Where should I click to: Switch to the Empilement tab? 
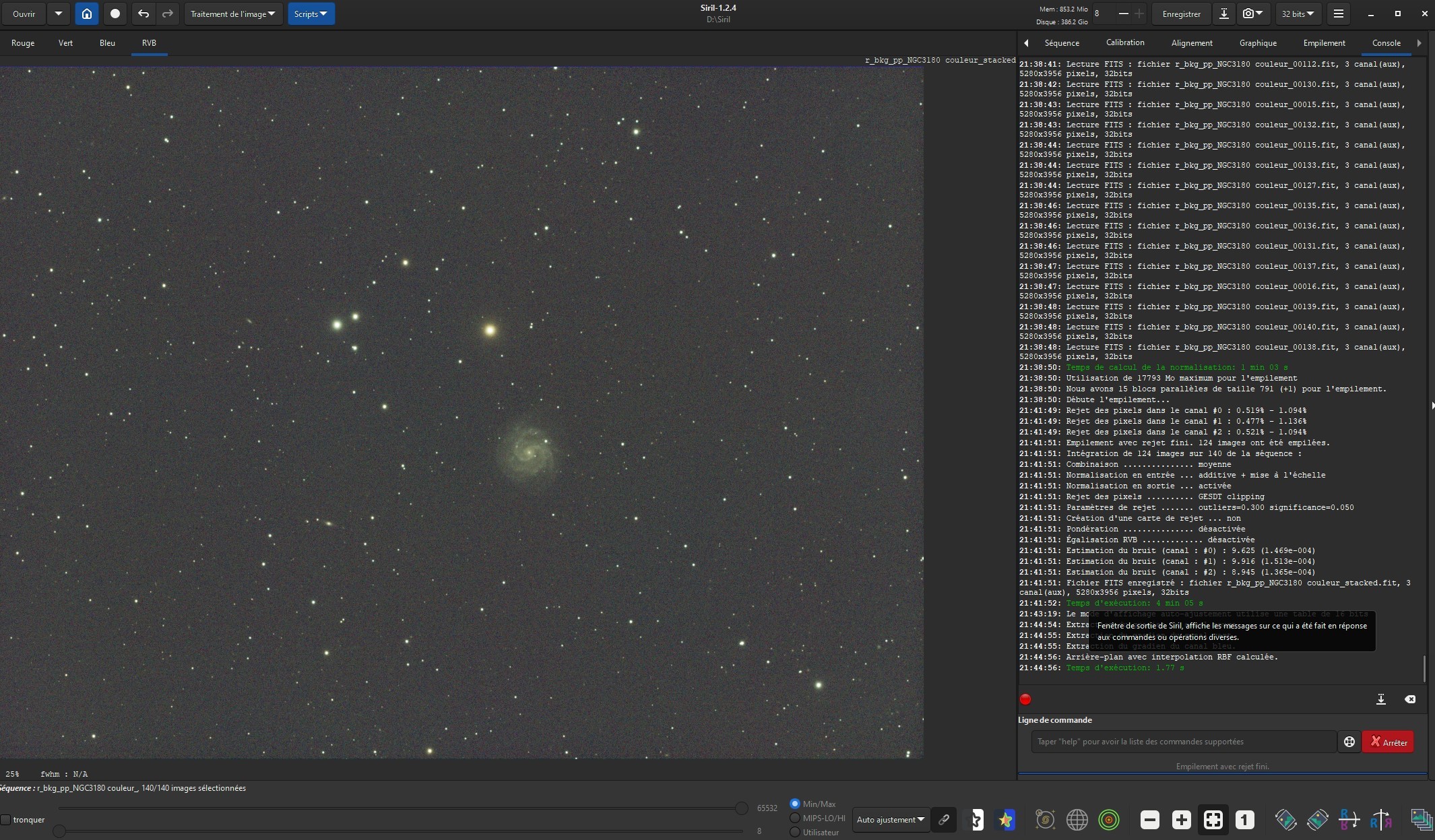coord(1324,42)
